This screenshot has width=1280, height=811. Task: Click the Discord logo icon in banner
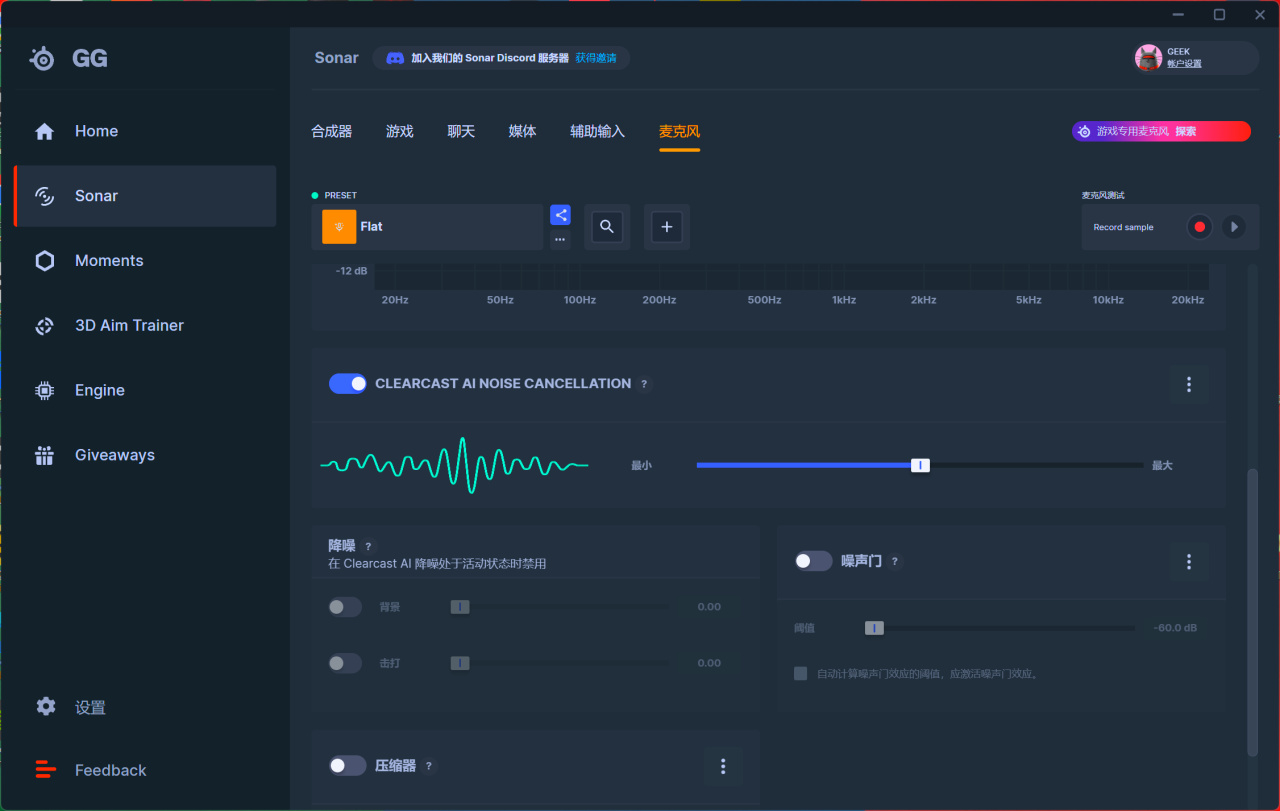click(395, 58)
